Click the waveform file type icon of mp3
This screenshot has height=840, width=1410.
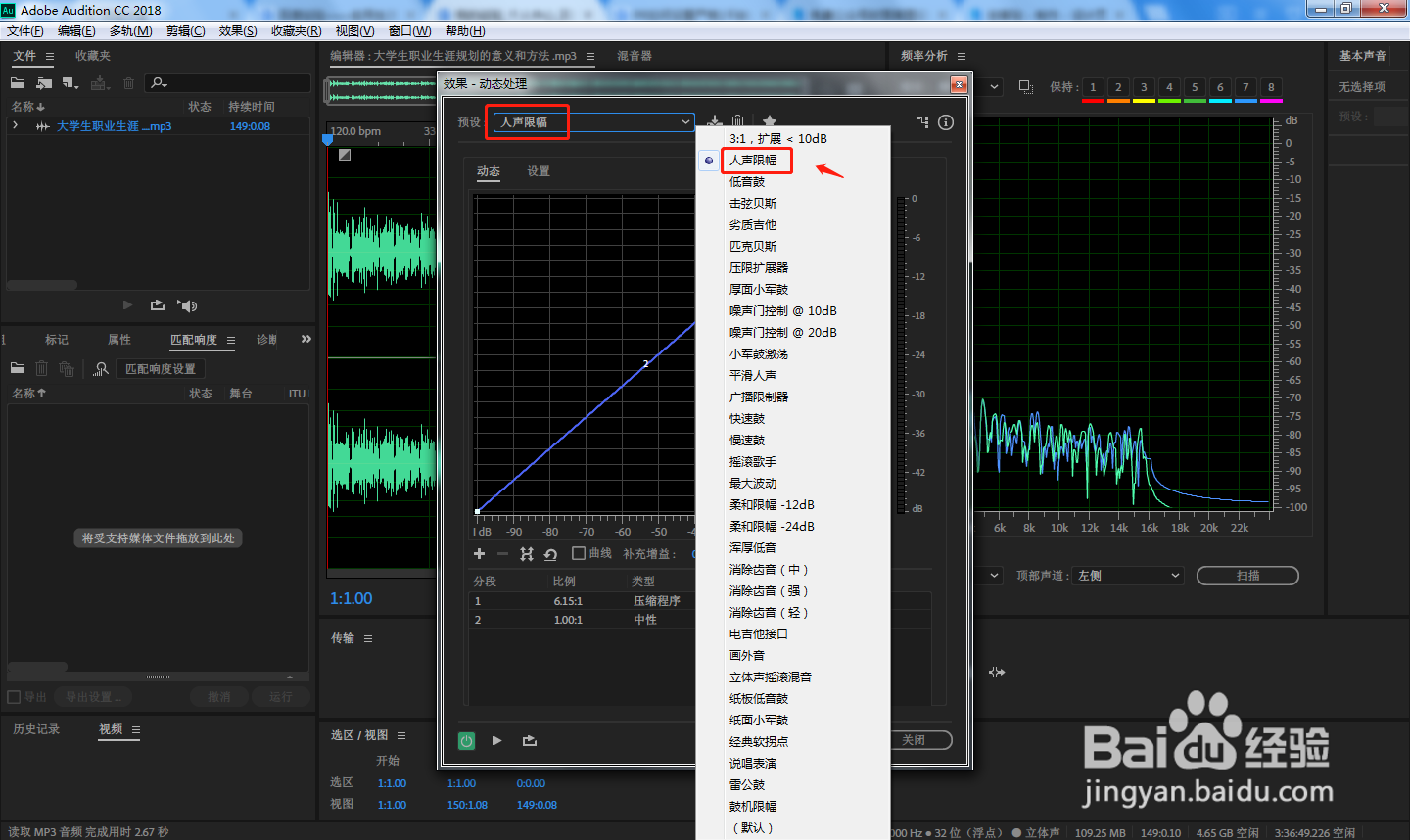tap(43, 126)
